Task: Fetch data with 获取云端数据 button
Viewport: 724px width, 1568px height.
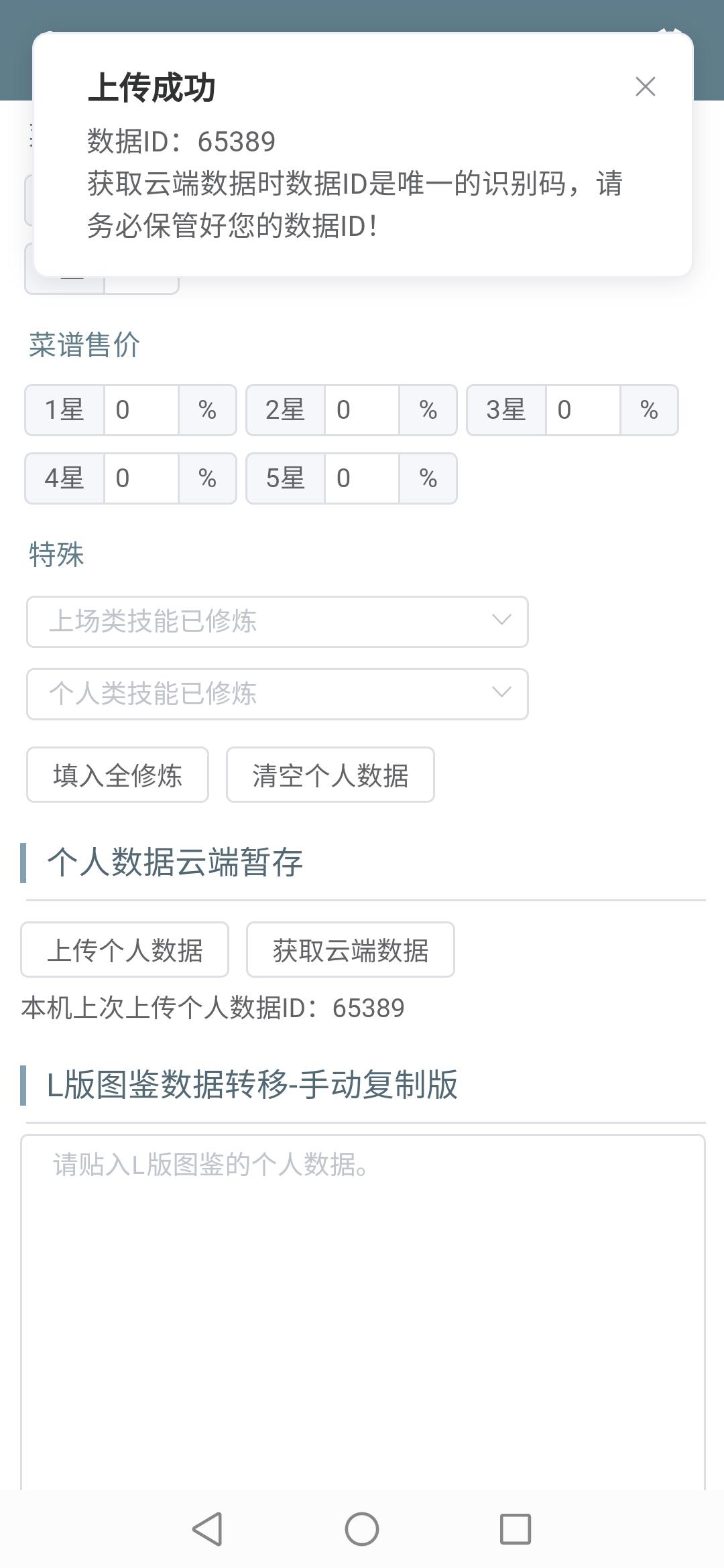Action: pos(351,950)
